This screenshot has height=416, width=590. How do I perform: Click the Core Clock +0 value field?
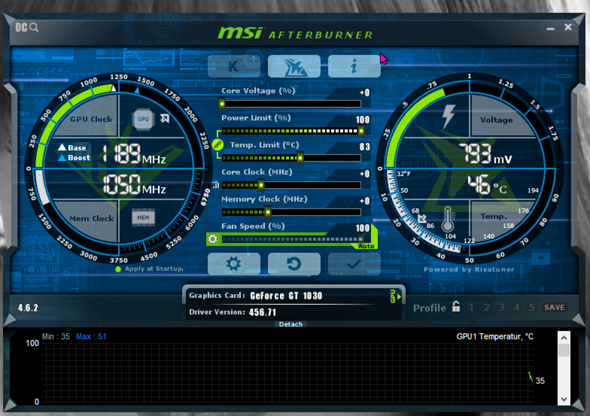[x=365, y=174]
